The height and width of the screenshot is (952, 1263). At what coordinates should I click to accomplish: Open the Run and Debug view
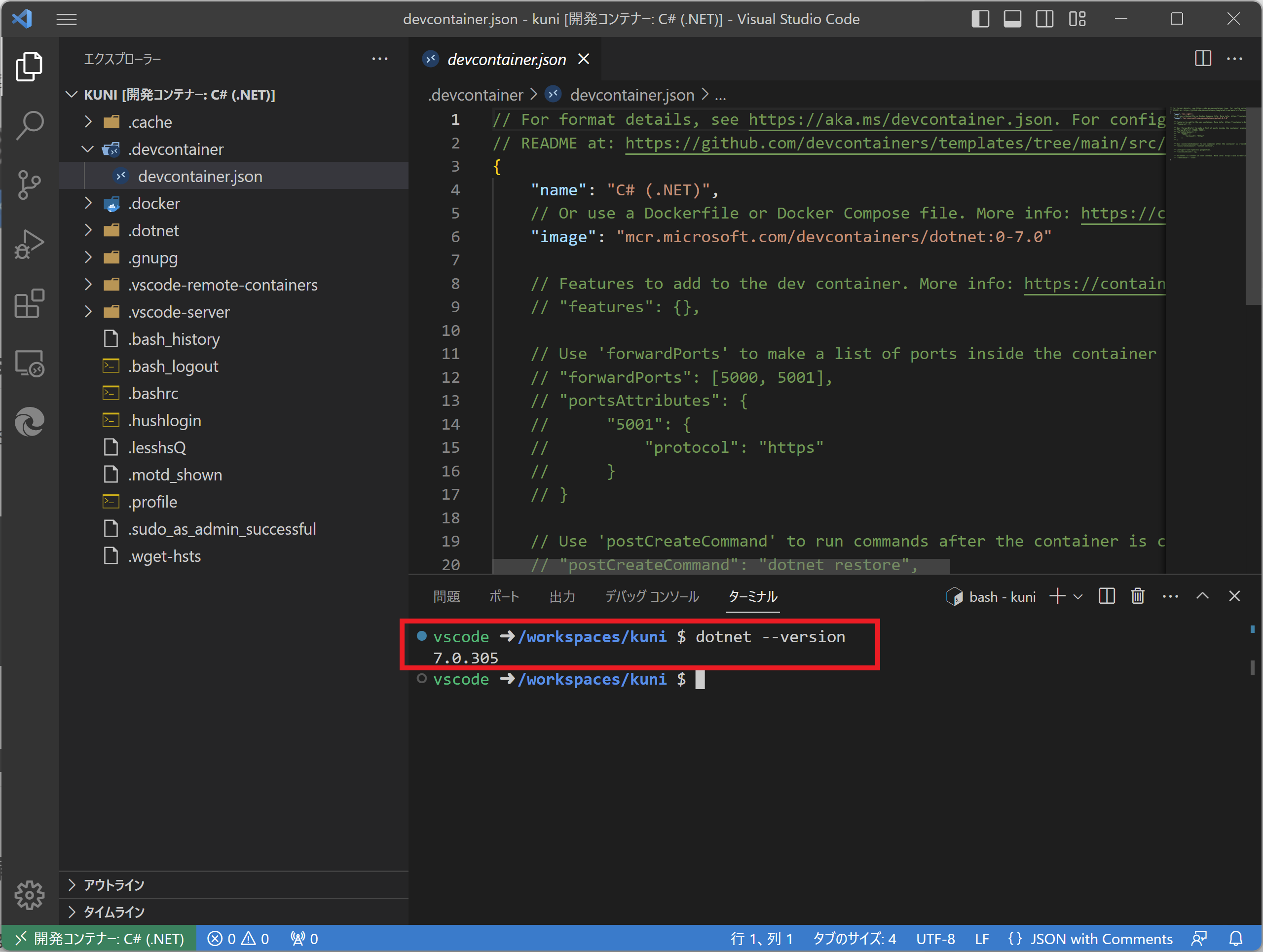[x=29, y=244]
